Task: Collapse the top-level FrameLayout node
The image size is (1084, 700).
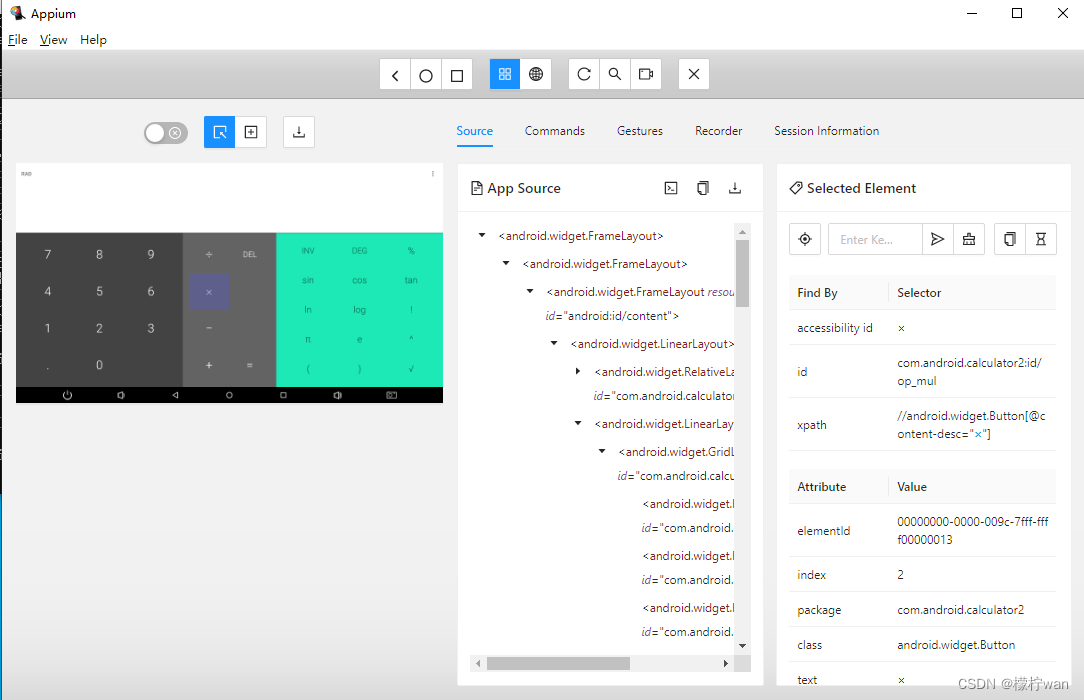Action: pyautogui.click(x=482, y=236)
